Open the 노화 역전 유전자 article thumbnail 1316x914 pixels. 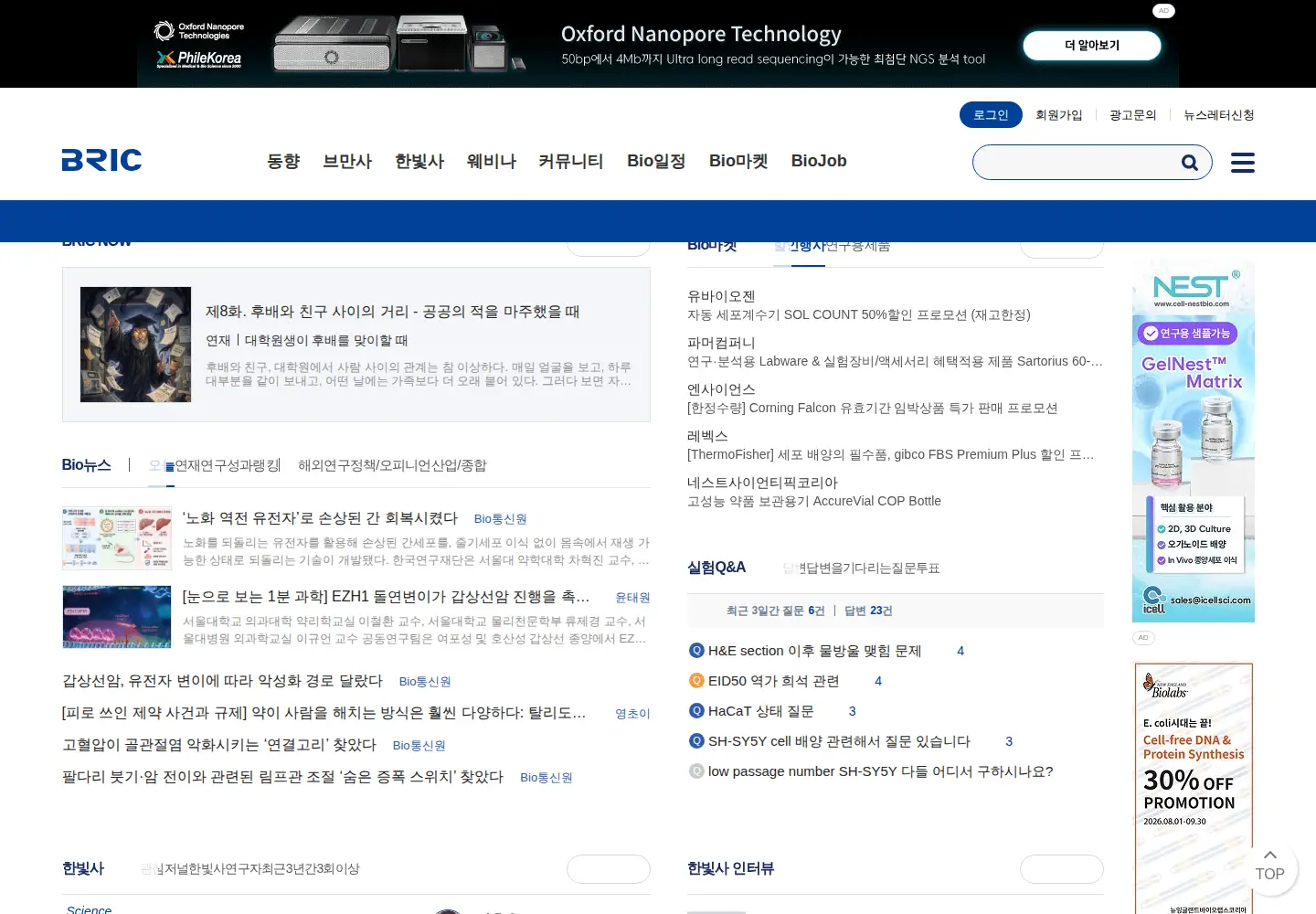point(117,539)
